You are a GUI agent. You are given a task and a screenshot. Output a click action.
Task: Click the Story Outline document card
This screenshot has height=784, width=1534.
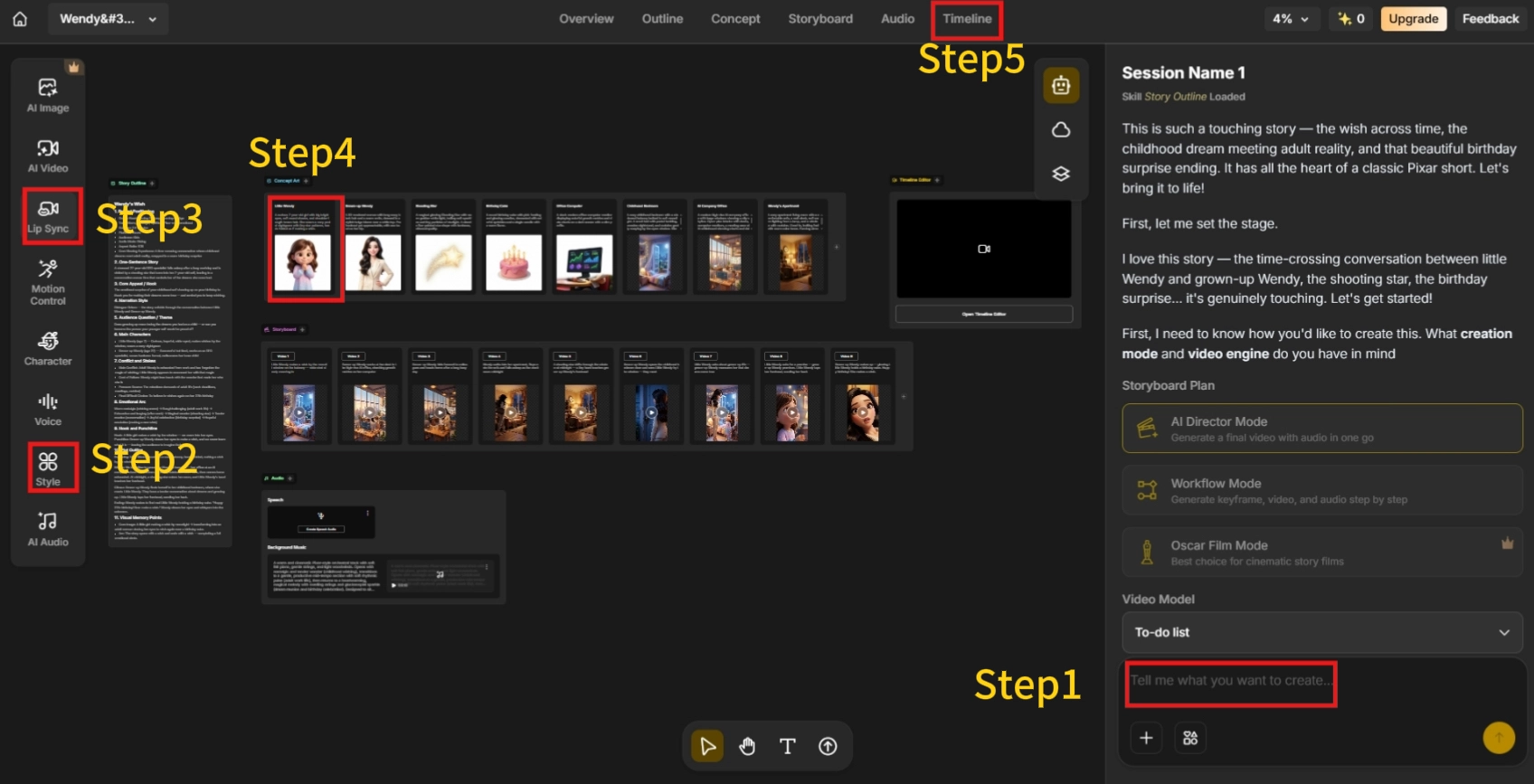click(170, 371)
